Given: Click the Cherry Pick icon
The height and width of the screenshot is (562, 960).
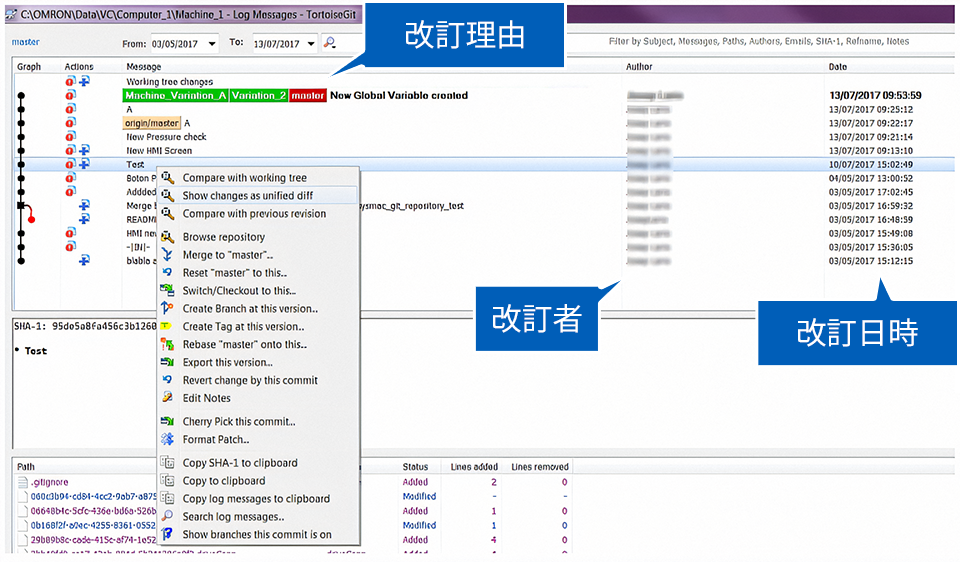Looking at the screenshot, I should point(167,421).
